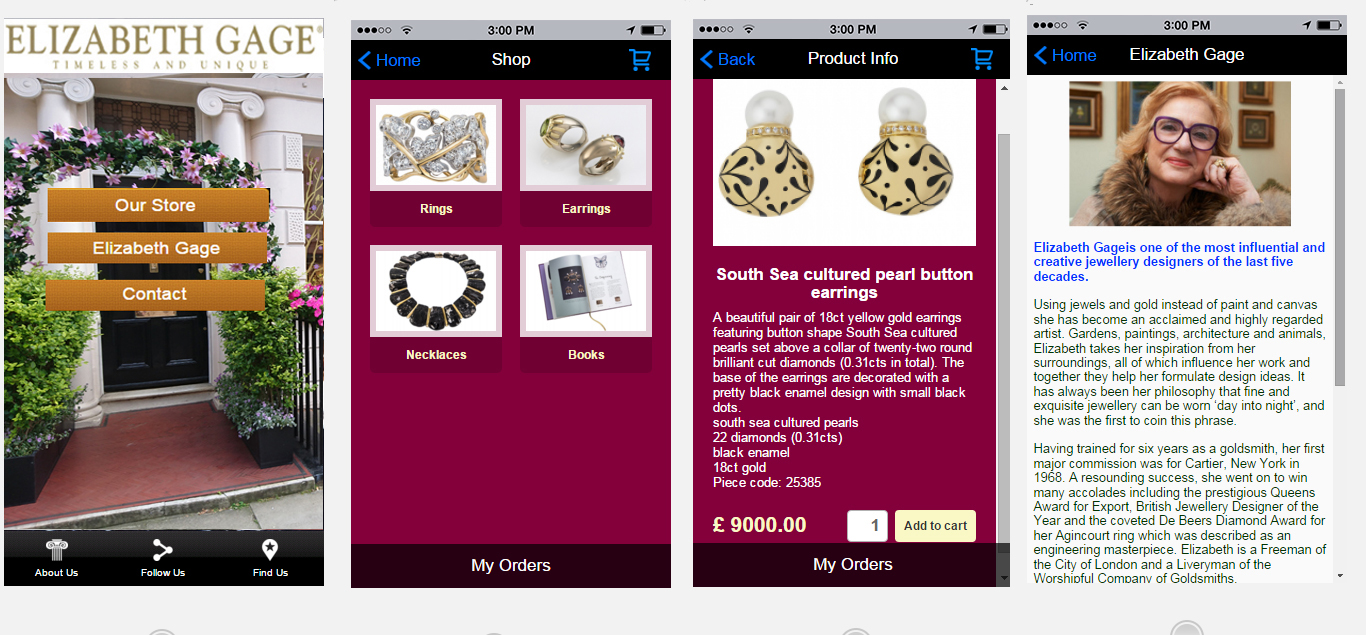Set quantity in the quantity field

click(x=867, y=526)
